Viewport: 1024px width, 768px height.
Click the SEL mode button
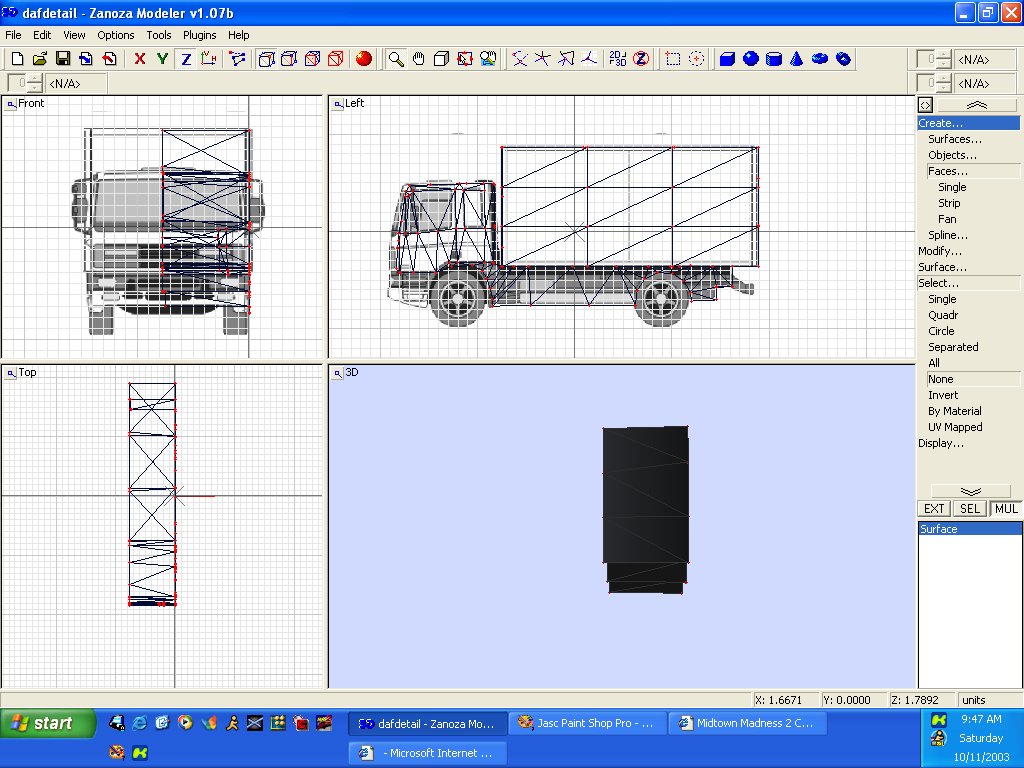[x=970, y=509]
